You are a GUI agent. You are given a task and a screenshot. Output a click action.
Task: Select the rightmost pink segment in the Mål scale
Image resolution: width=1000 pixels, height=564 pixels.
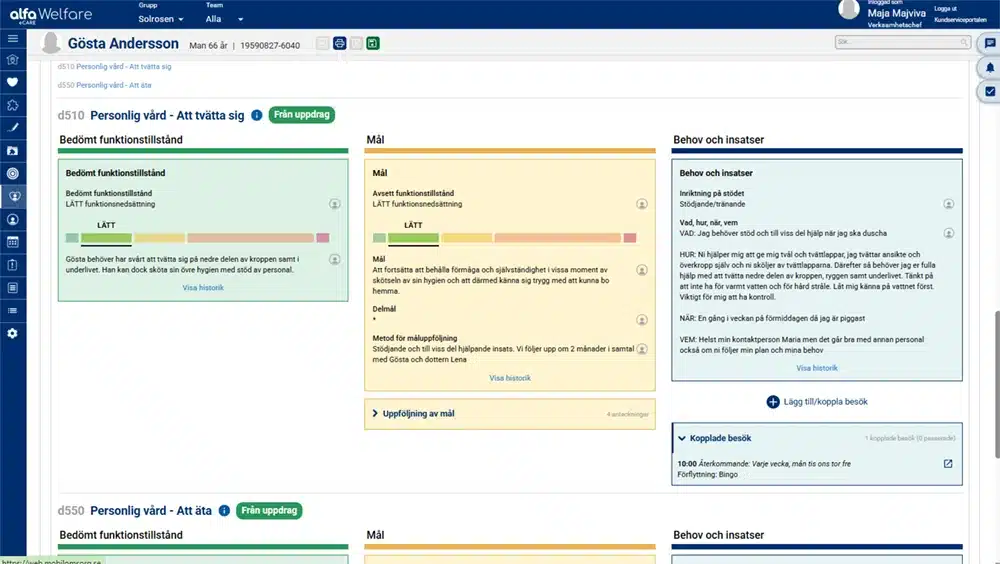coord(630,238)
